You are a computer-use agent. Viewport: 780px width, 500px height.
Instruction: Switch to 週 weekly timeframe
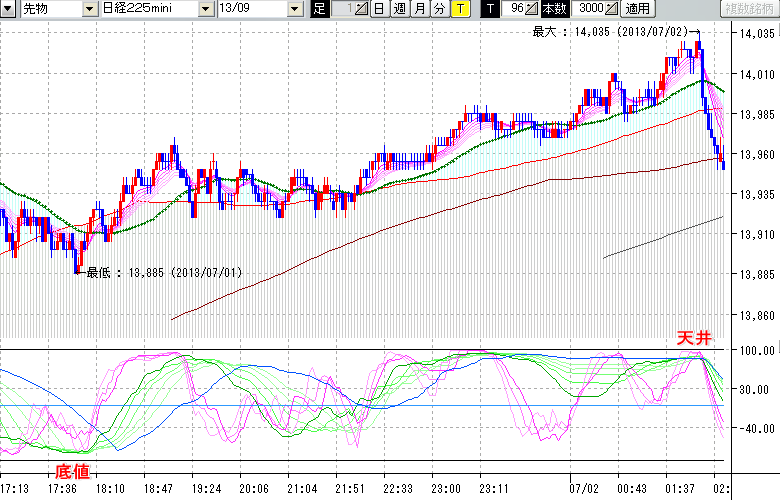[399, 9]
